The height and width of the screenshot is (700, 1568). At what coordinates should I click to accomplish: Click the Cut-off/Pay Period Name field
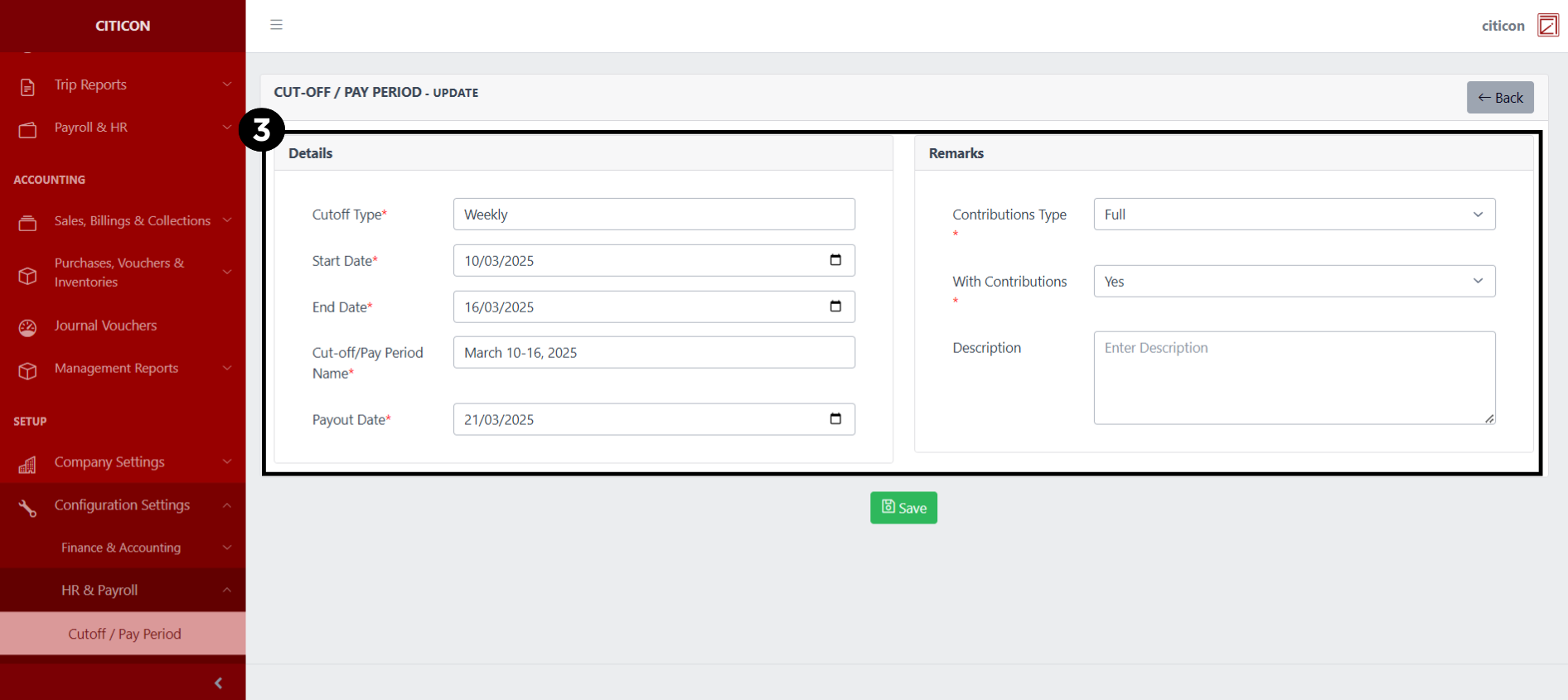(653, 353)
